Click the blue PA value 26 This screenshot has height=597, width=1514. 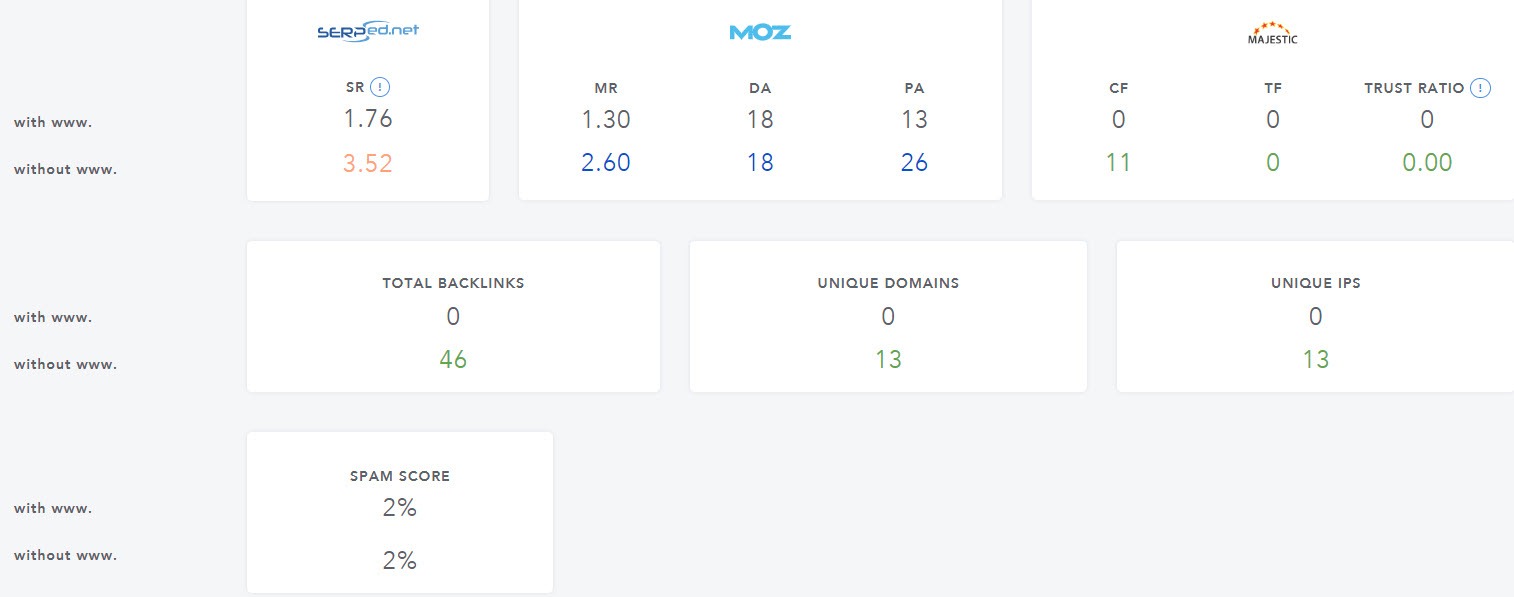pos(914,162)
